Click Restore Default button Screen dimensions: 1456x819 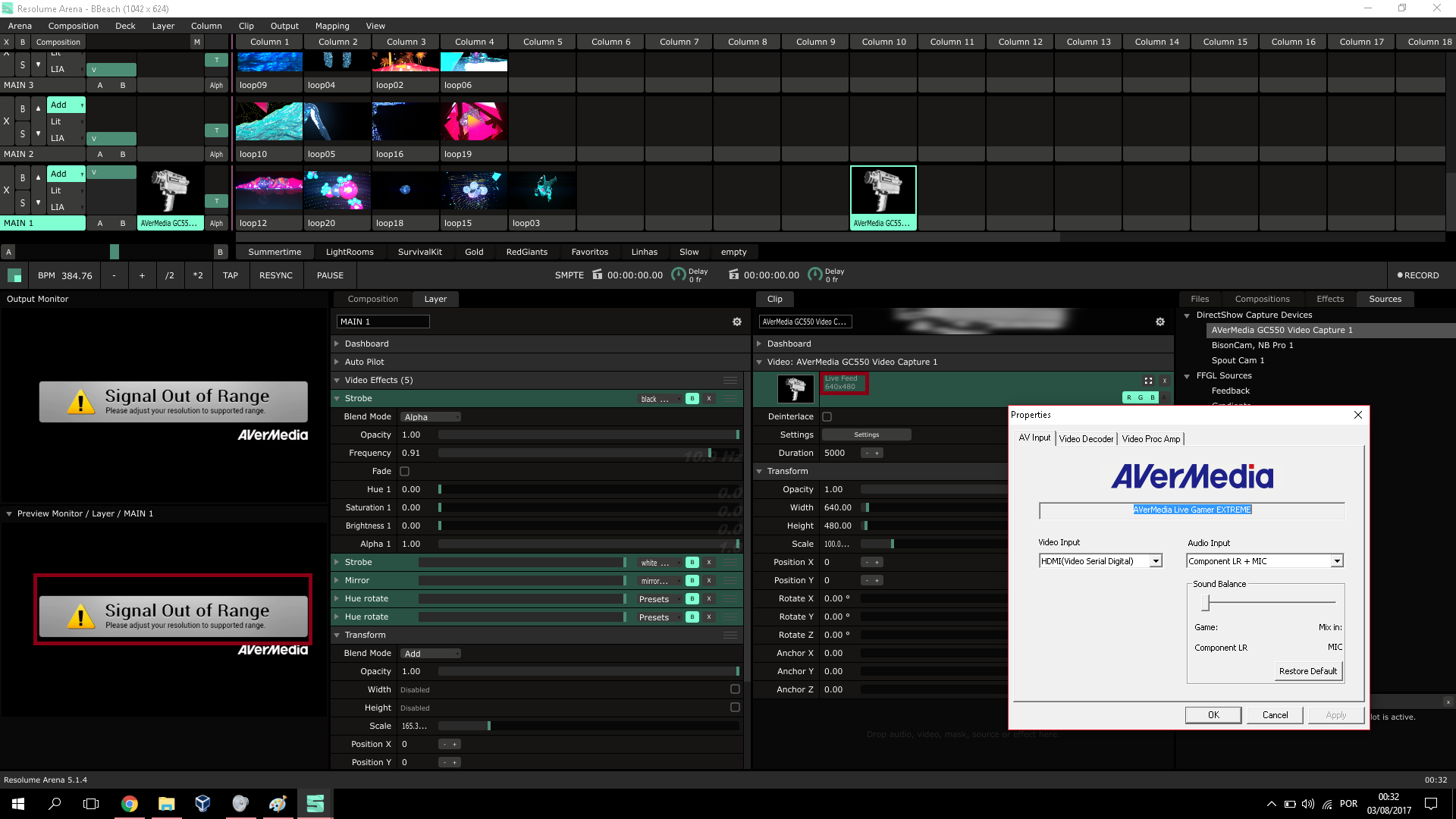tap(1307, 671)
